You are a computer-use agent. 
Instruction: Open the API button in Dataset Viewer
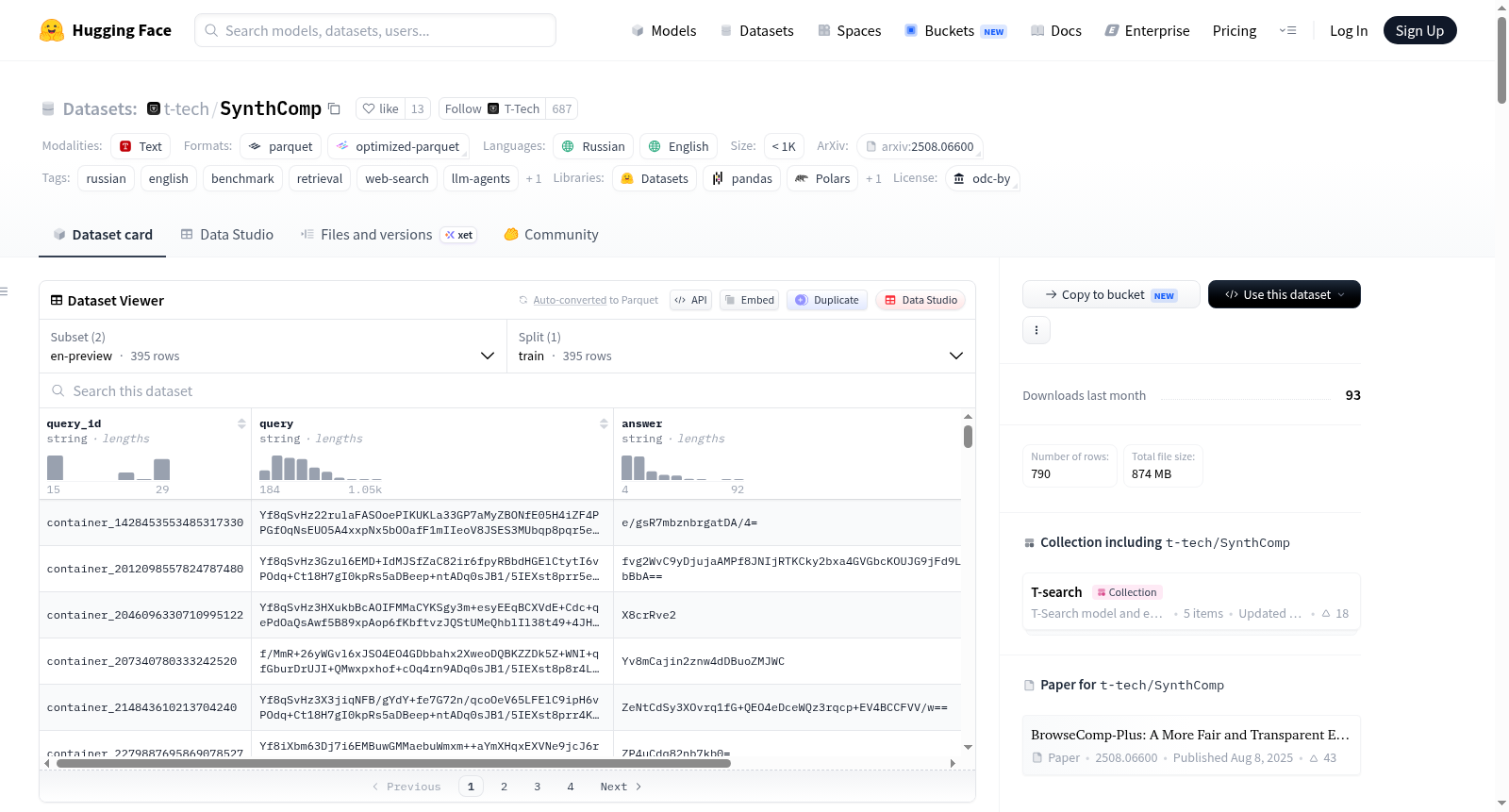(x=690, y=300)
